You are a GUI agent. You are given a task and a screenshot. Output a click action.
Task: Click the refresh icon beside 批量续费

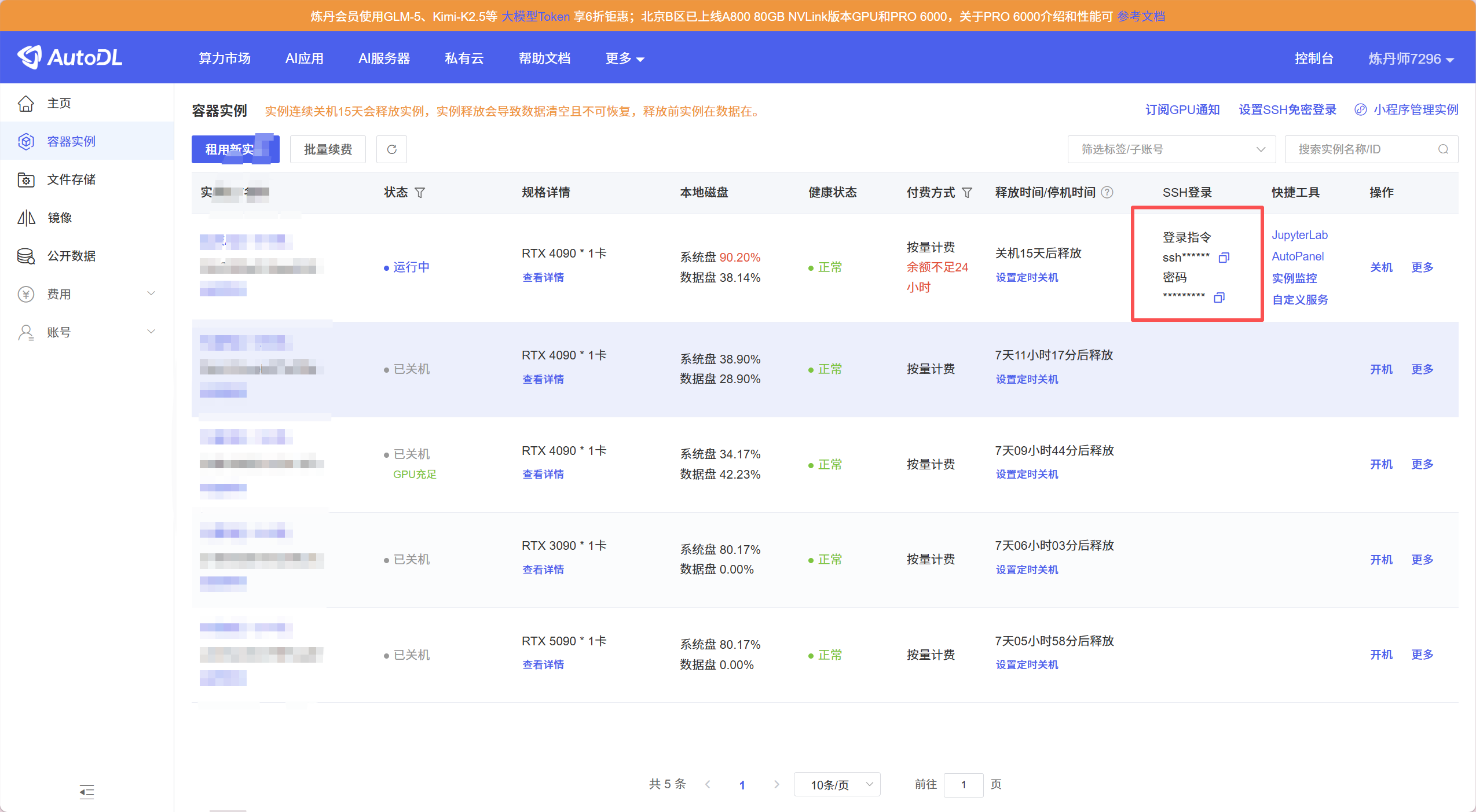click(x=391, y=149)
